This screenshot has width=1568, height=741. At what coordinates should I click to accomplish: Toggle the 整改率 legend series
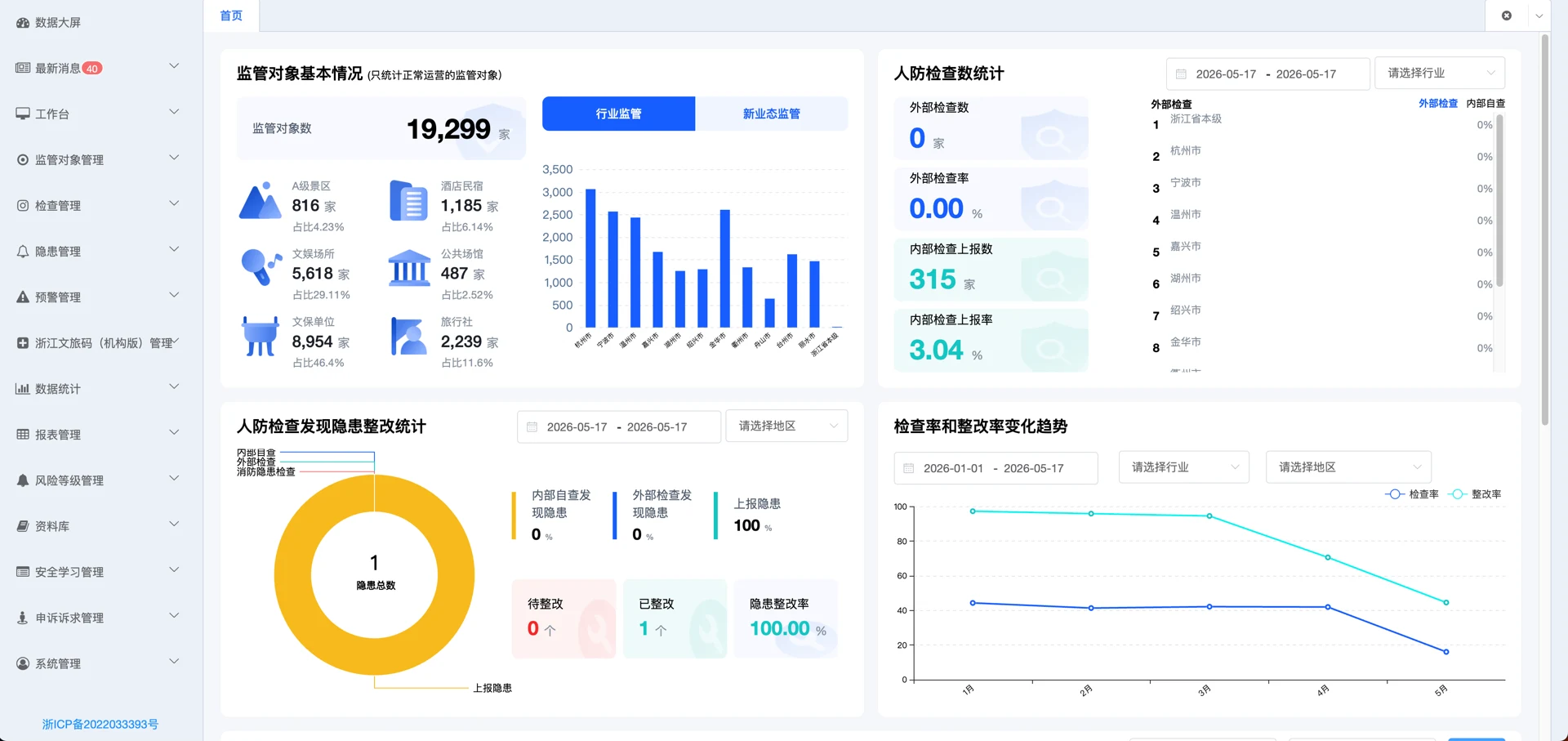pyautogui.click(x=1474, y=494)
